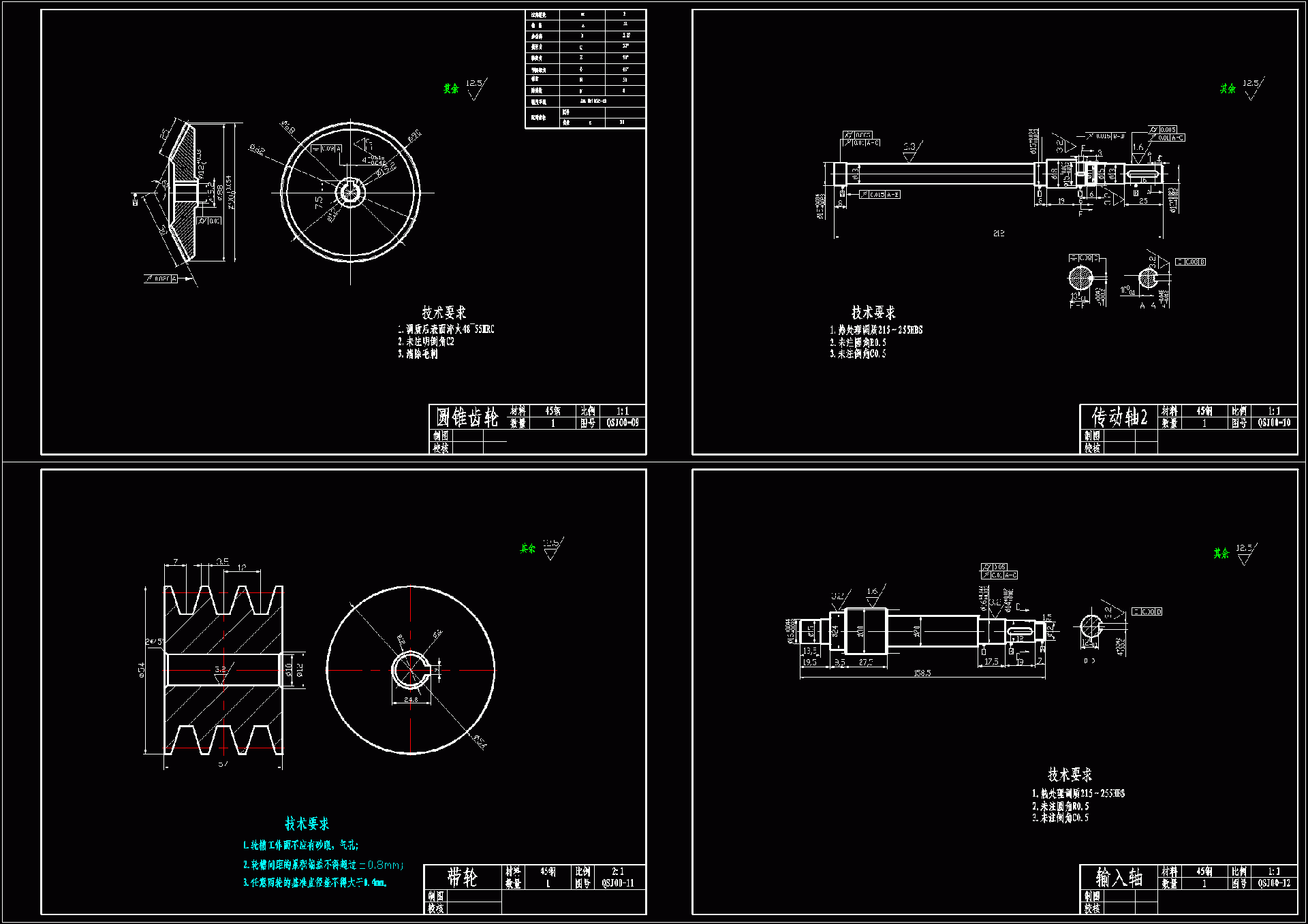Click the 158.5 length dimension on 输入轴
Screen dimensions: 1308x924
tap(922, 673)
